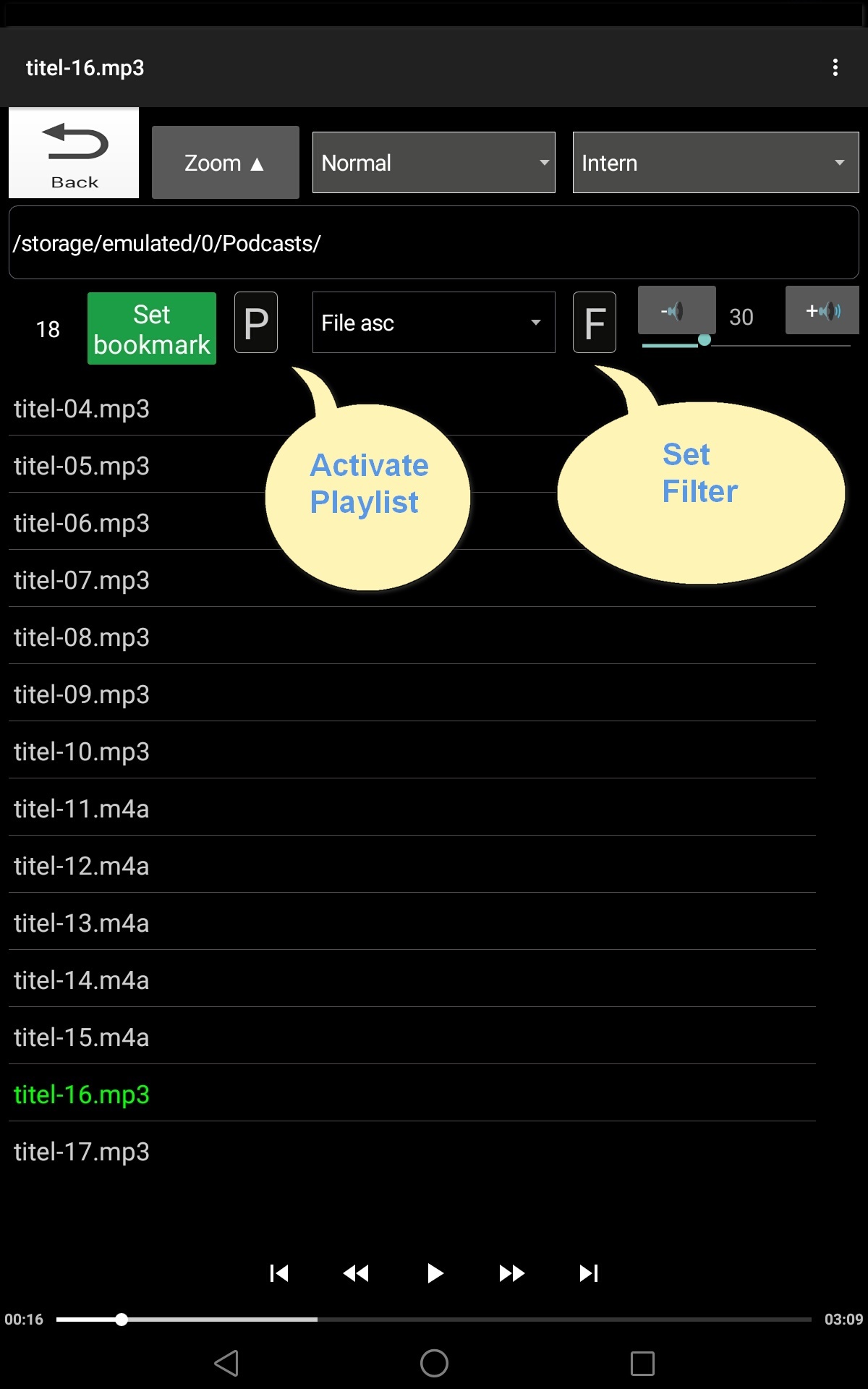Click the Zoom button

pos(226,163)
